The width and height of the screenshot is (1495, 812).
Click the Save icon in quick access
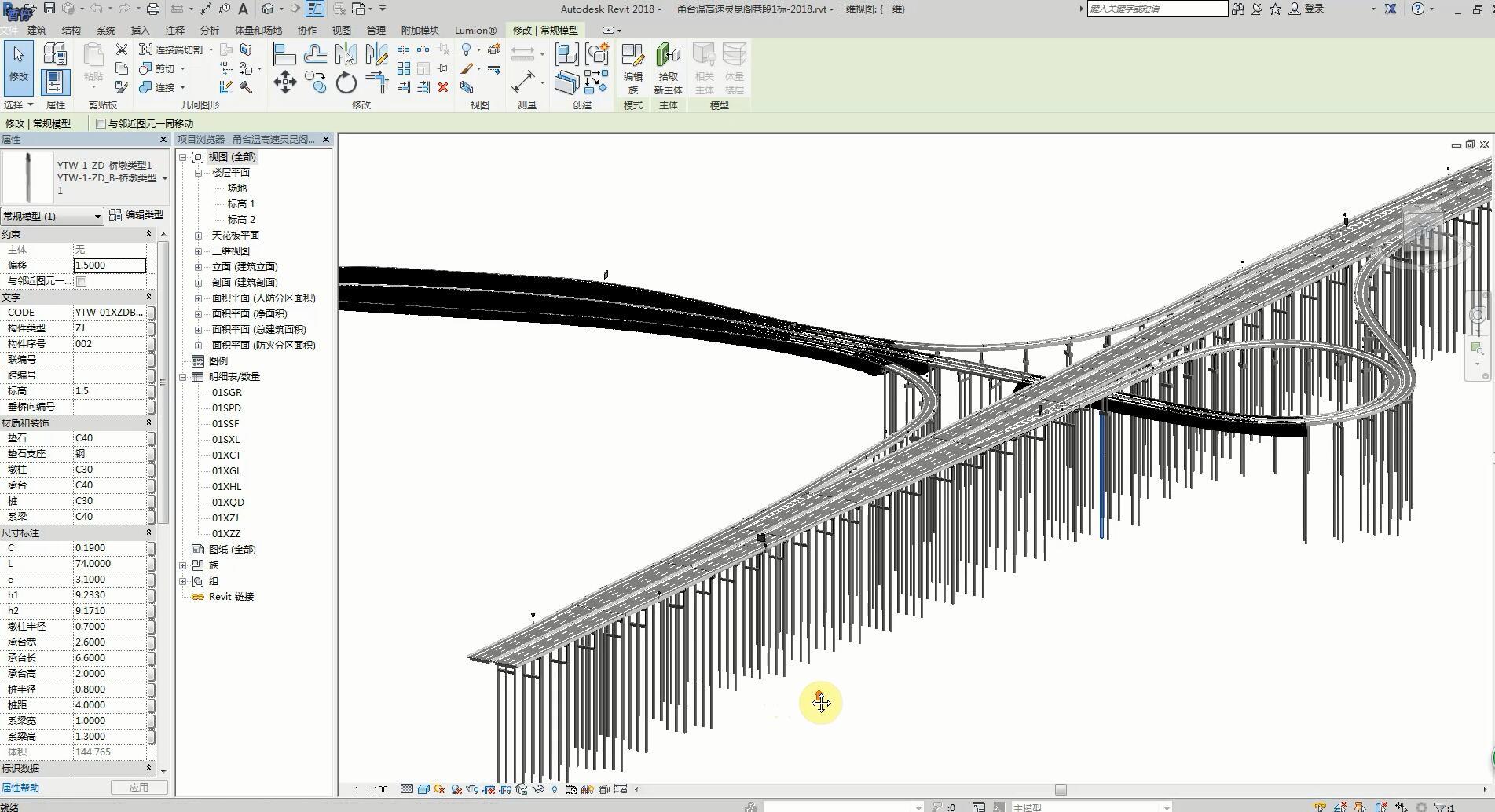coord(49,9)
